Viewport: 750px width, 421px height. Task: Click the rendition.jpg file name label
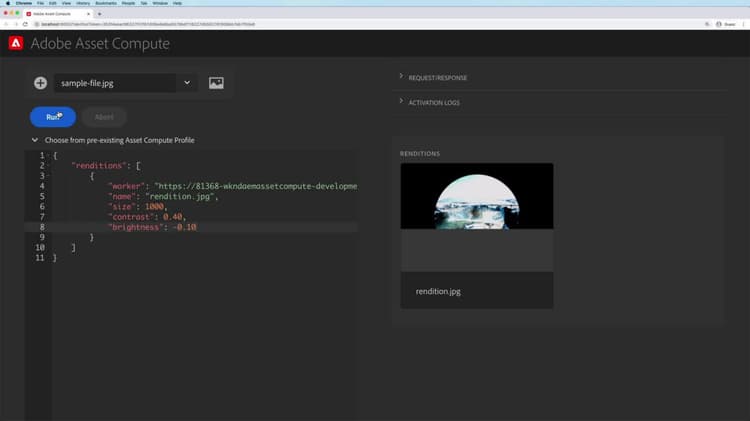point(438,291)
